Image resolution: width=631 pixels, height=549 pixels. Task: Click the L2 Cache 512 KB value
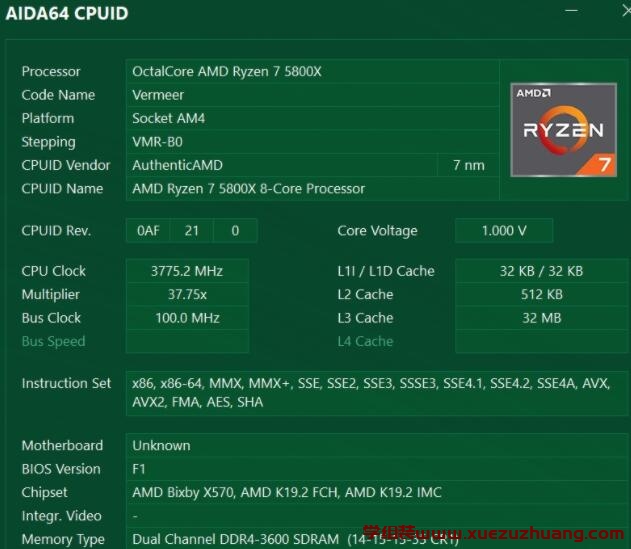(x=542, y=294)
